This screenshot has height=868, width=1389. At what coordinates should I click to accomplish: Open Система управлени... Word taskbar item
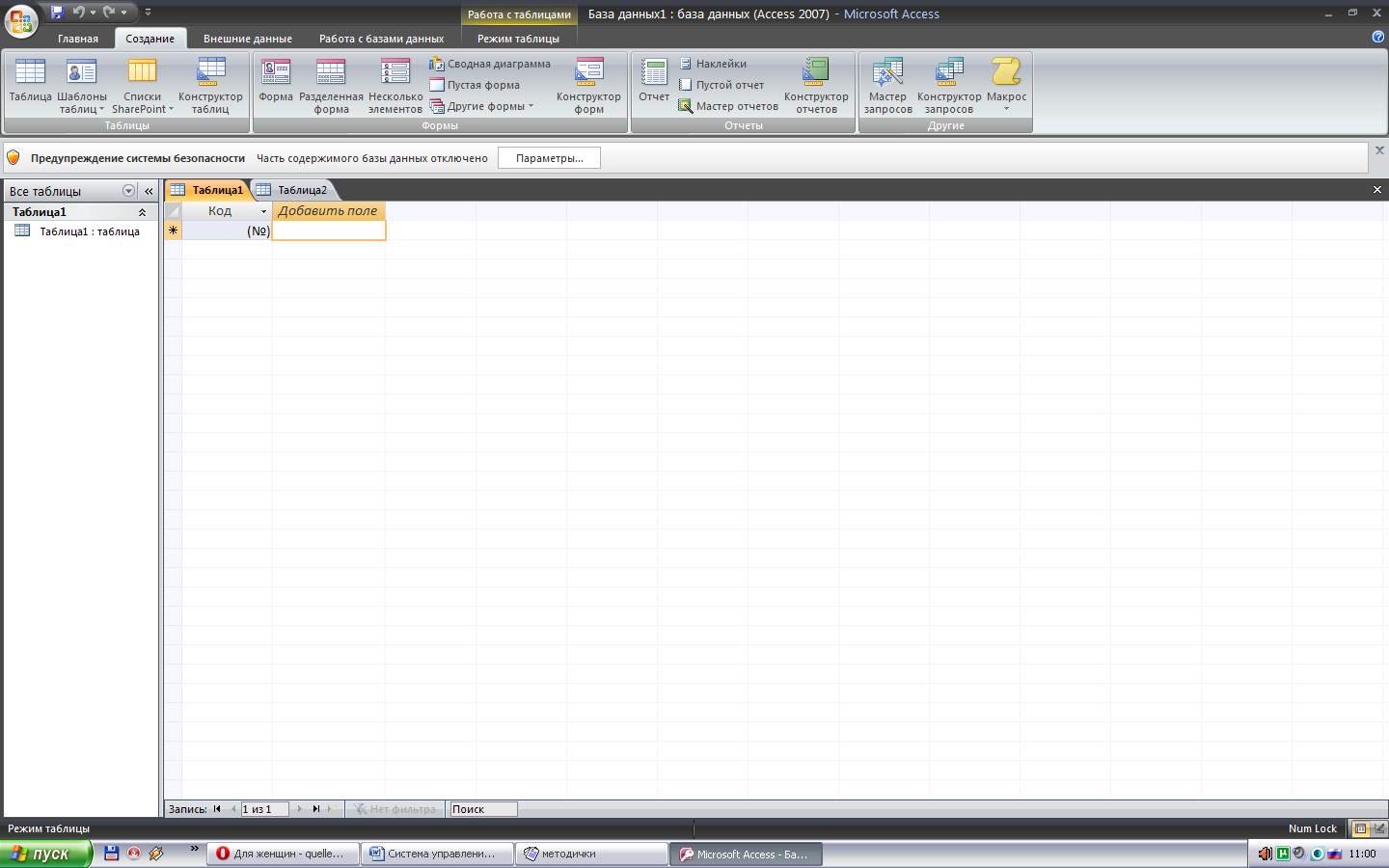click(437, 854)
